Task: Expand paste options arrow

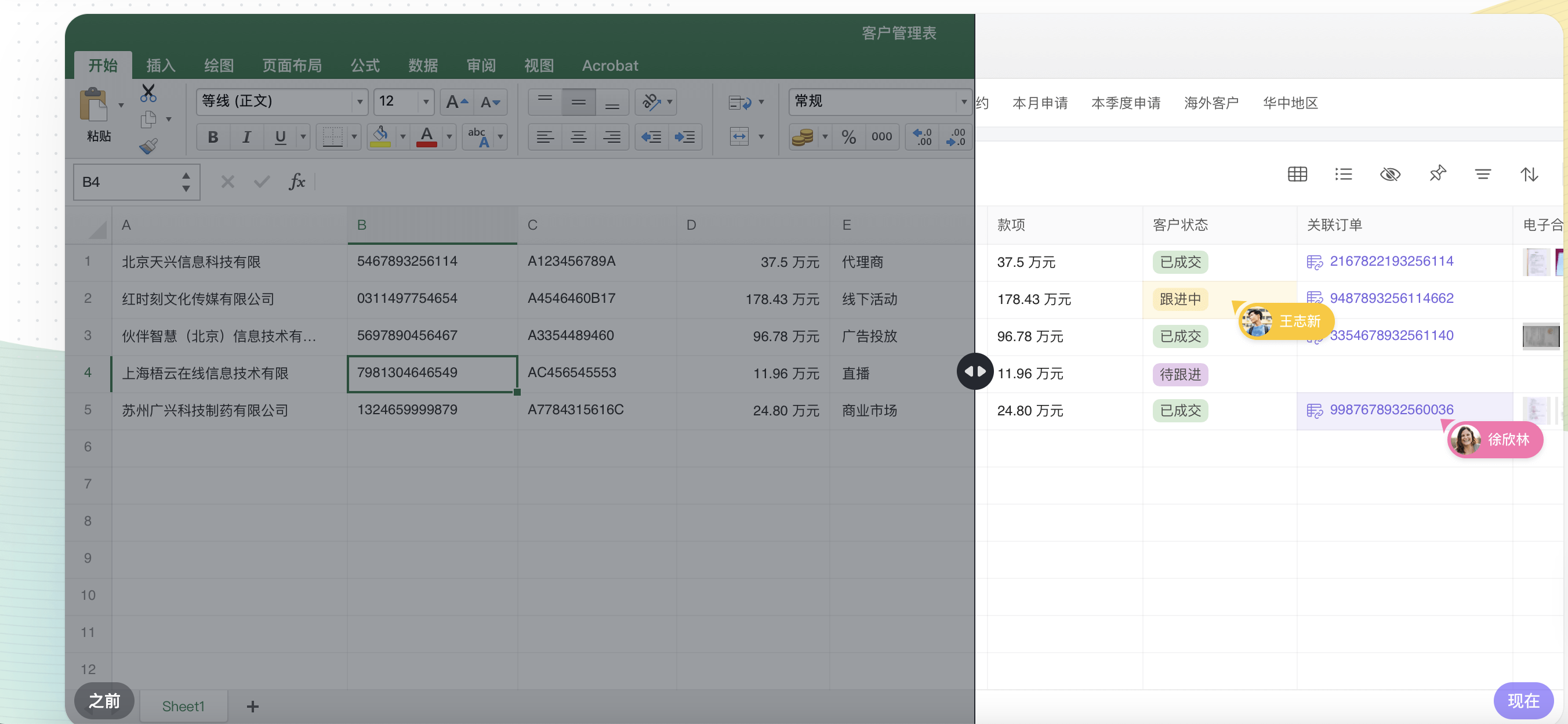Action: pyautogui.click(x=121, y=105)
